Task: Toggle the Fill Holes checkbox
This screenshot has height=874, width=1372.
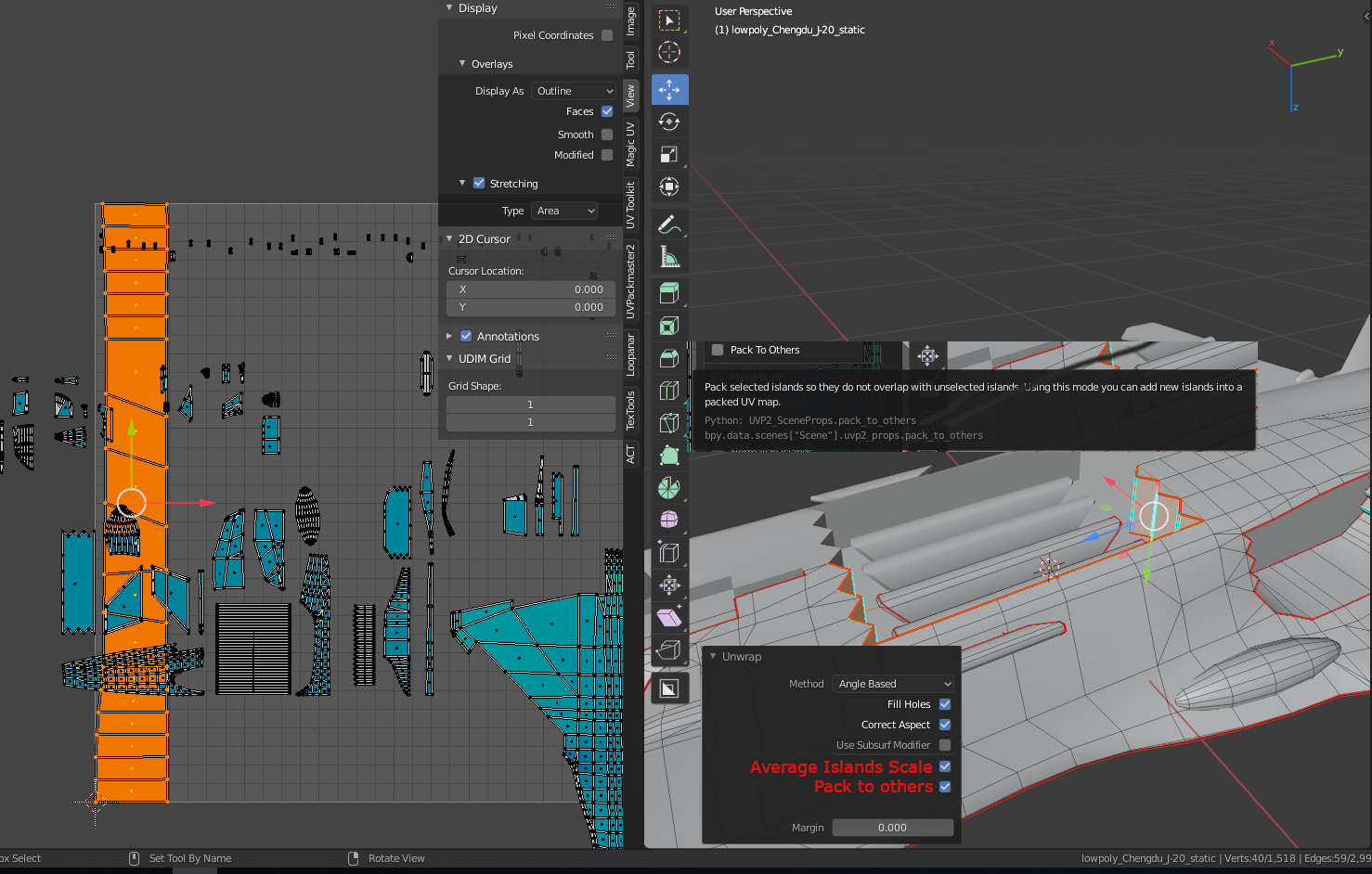Action: click(x=945, y=704)
